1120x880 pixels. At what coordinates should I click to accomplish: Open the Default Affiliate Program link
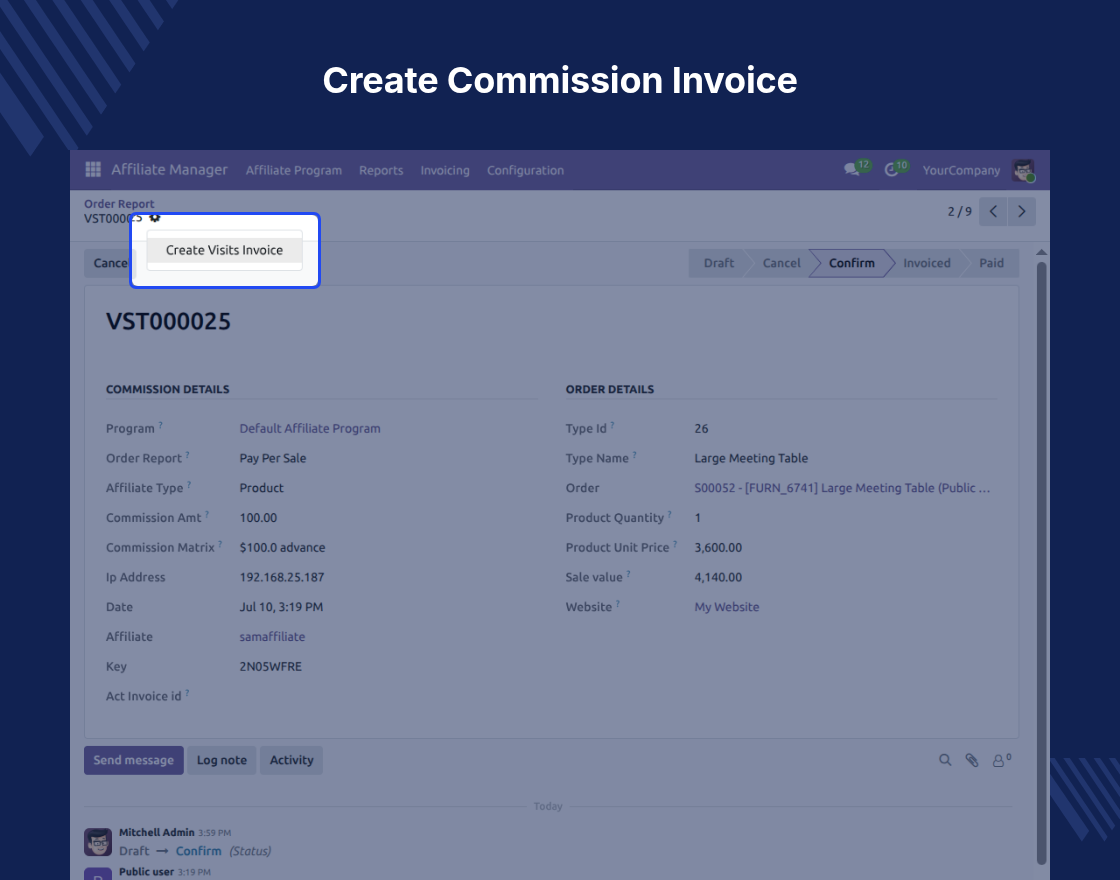click(x=310, y=429)
